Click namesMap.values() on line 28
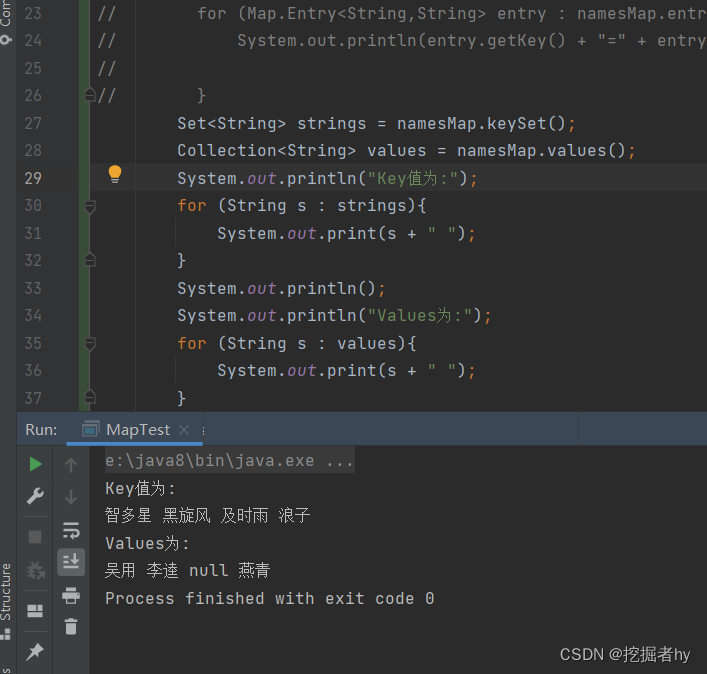The height and width of the screenshot is (674, 707). click(541, 151)
